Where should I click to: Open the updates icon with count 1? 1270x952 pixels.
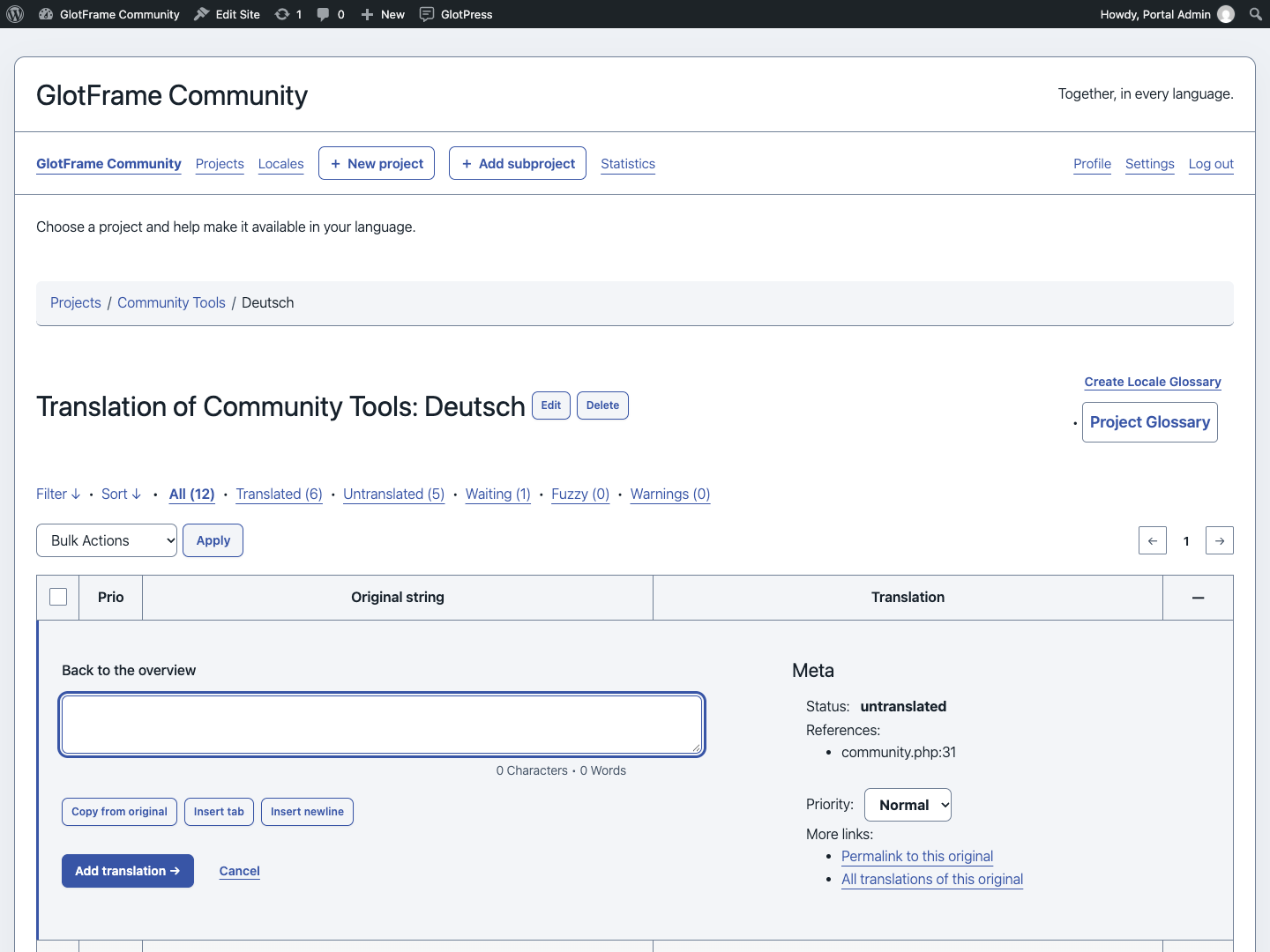tap(288, 14)
